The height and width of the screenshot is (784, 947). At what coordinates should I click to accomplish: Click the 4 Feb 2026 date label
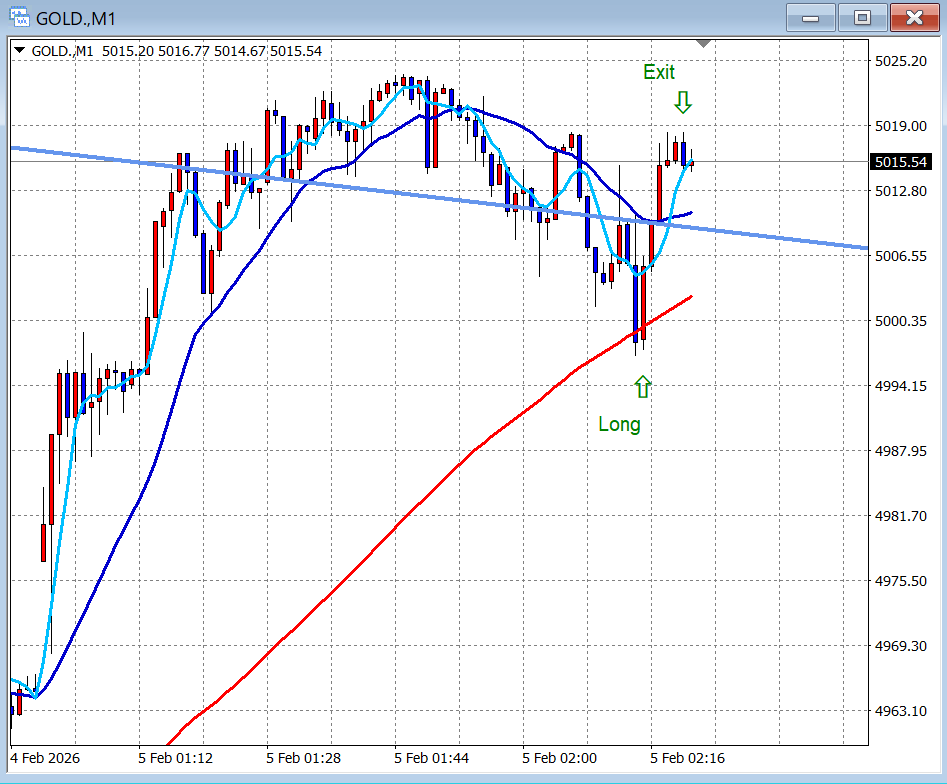click(46, 758)
